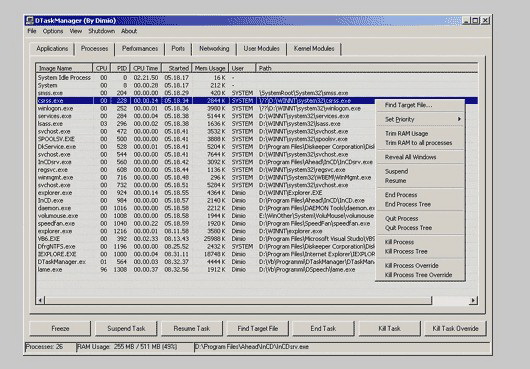Switch to the Performances tab
Screen dimensions: 530x369
[140, 49]
